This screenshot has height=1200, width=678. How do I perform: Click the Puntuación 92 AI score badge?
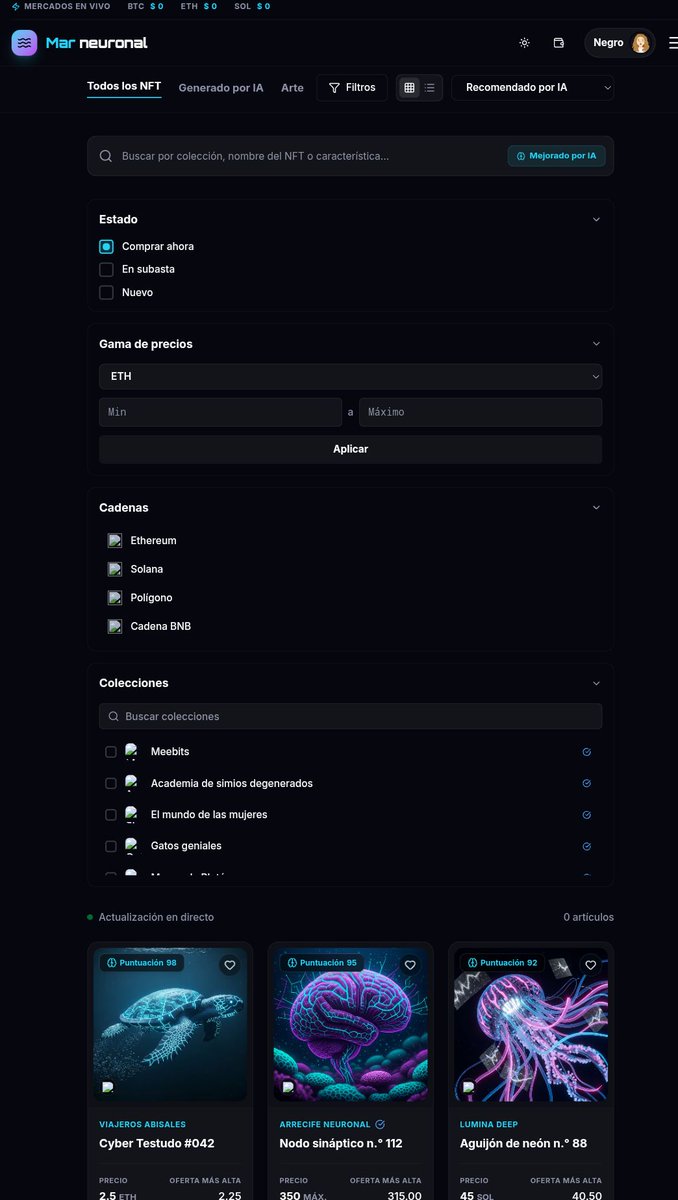coord(503,963)
